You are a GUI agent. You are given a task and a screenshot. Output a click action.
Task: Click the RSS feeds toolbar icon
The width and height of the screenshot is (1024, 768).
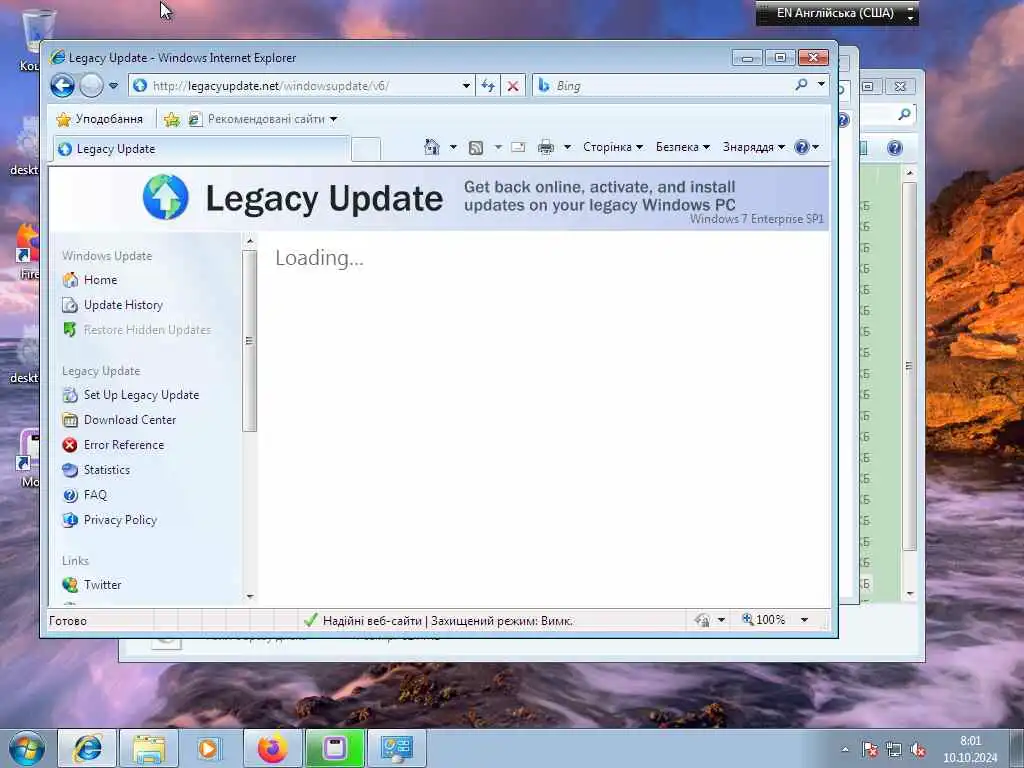(x=476, y=148)
